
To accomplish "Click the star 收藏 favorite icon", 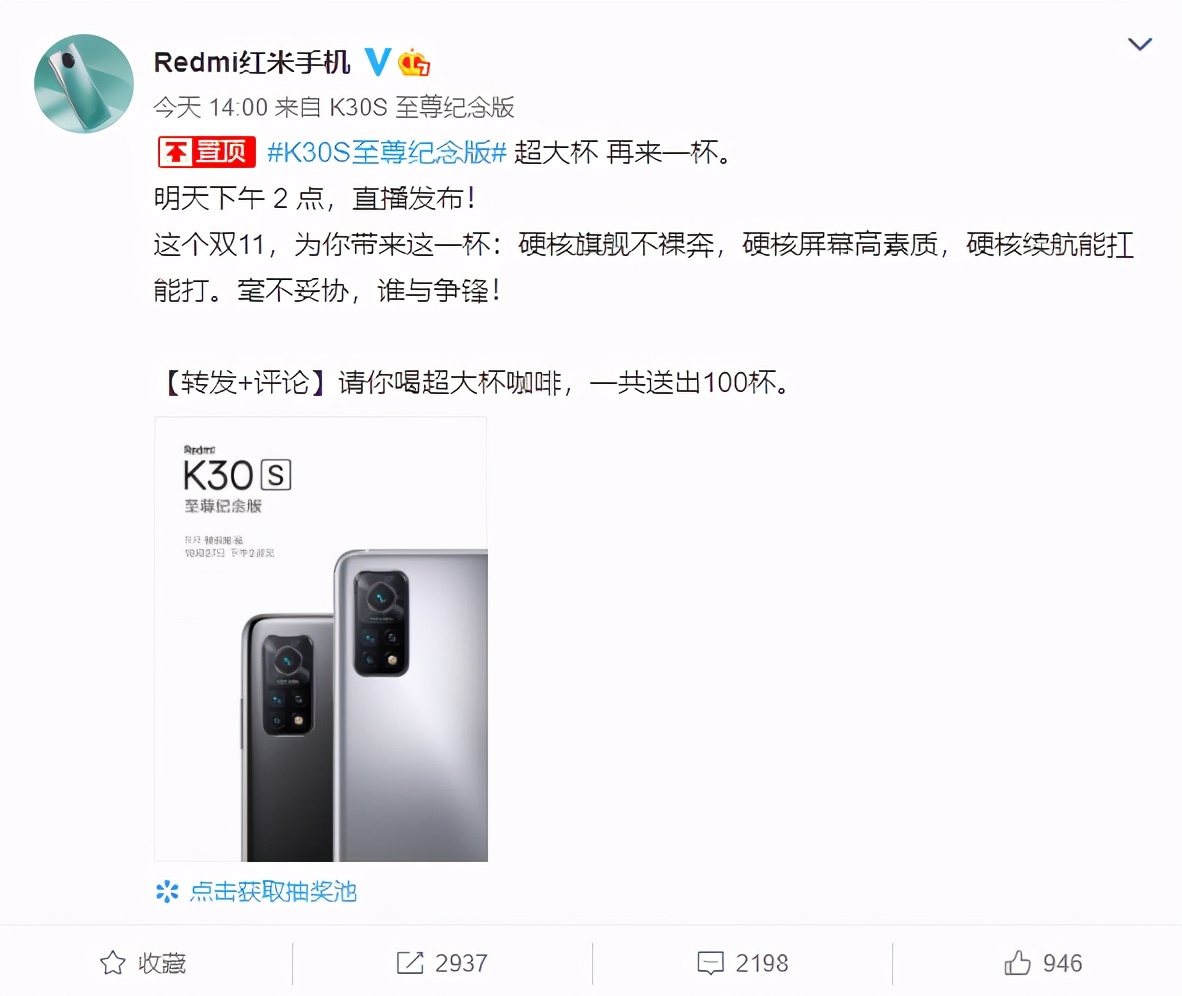I will pos(113,963).
